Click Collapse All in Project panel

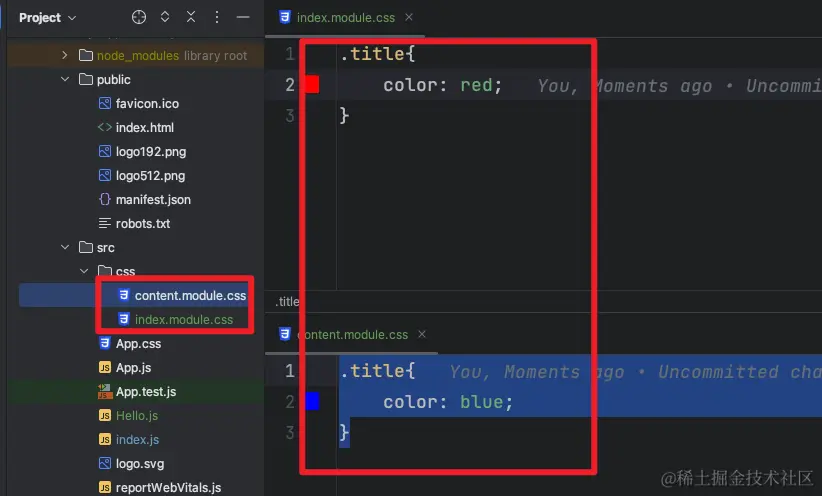(x=191, y=17)
